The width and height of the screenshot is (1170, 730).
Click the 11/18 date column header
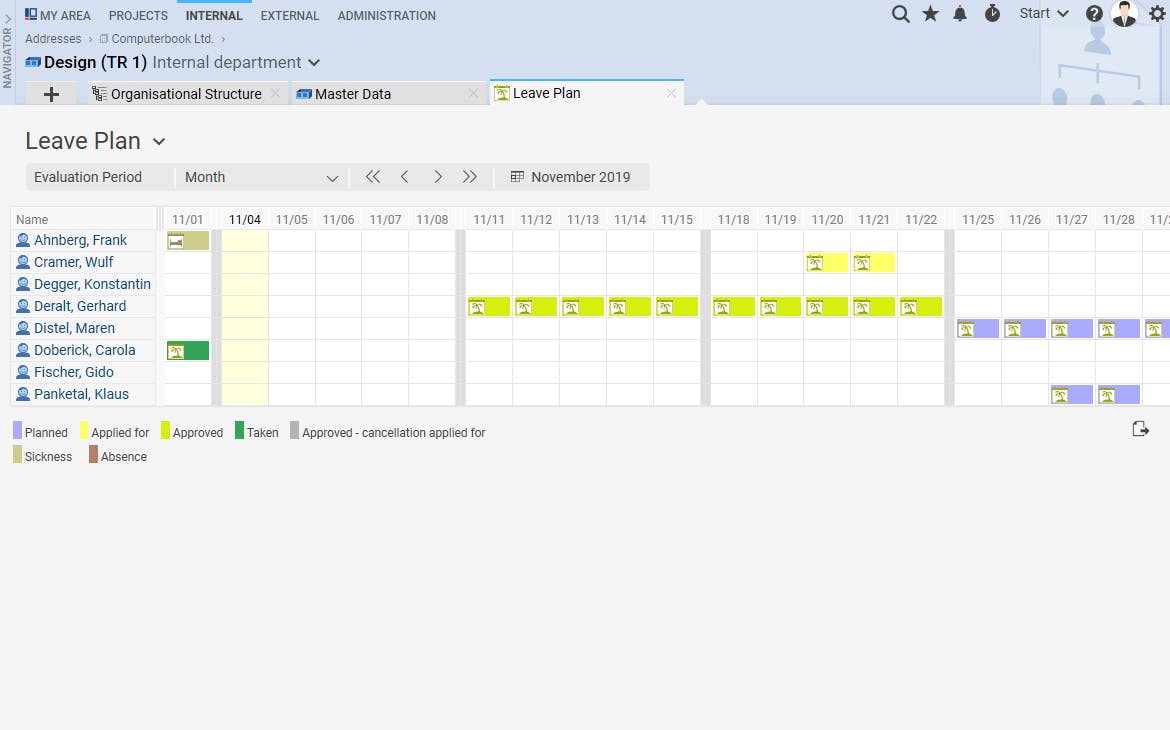click(733, 219)
